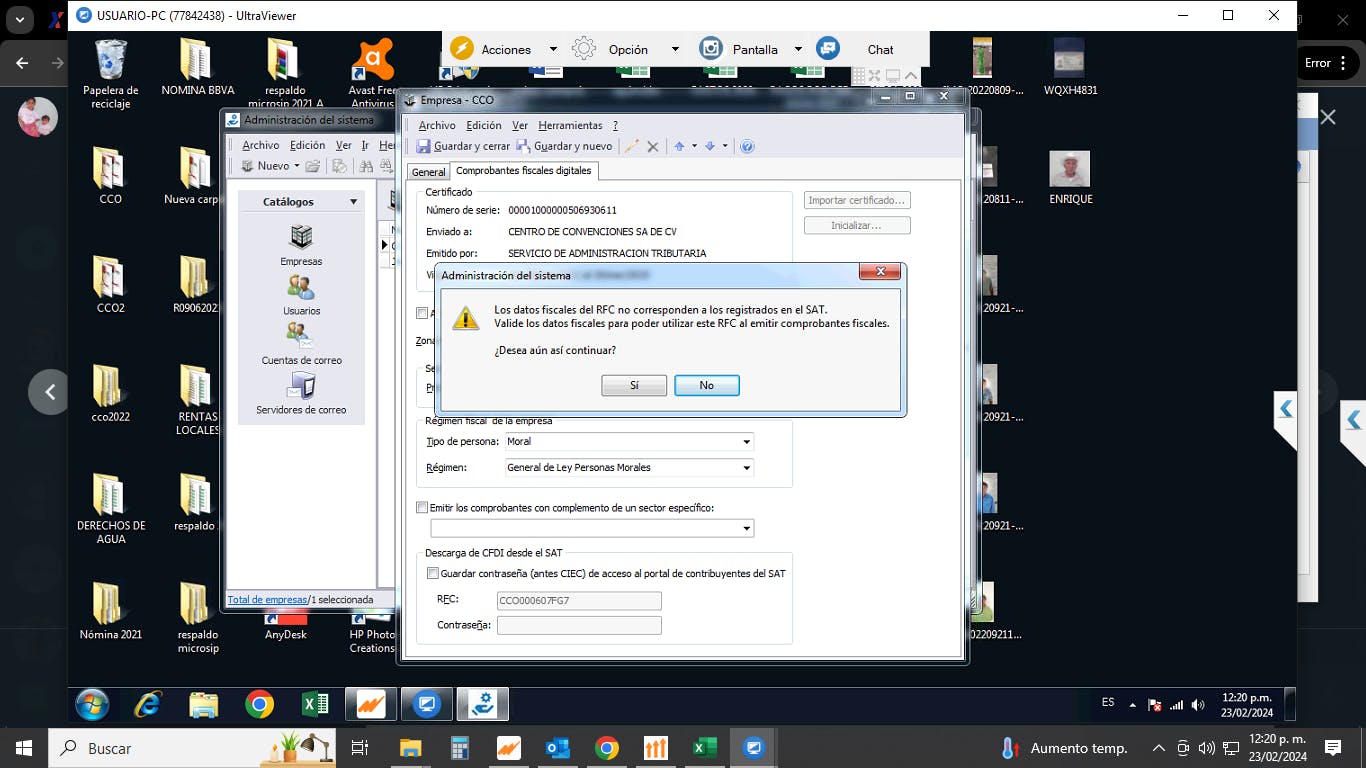Open local Windows notification center icon

[1333, 748]
